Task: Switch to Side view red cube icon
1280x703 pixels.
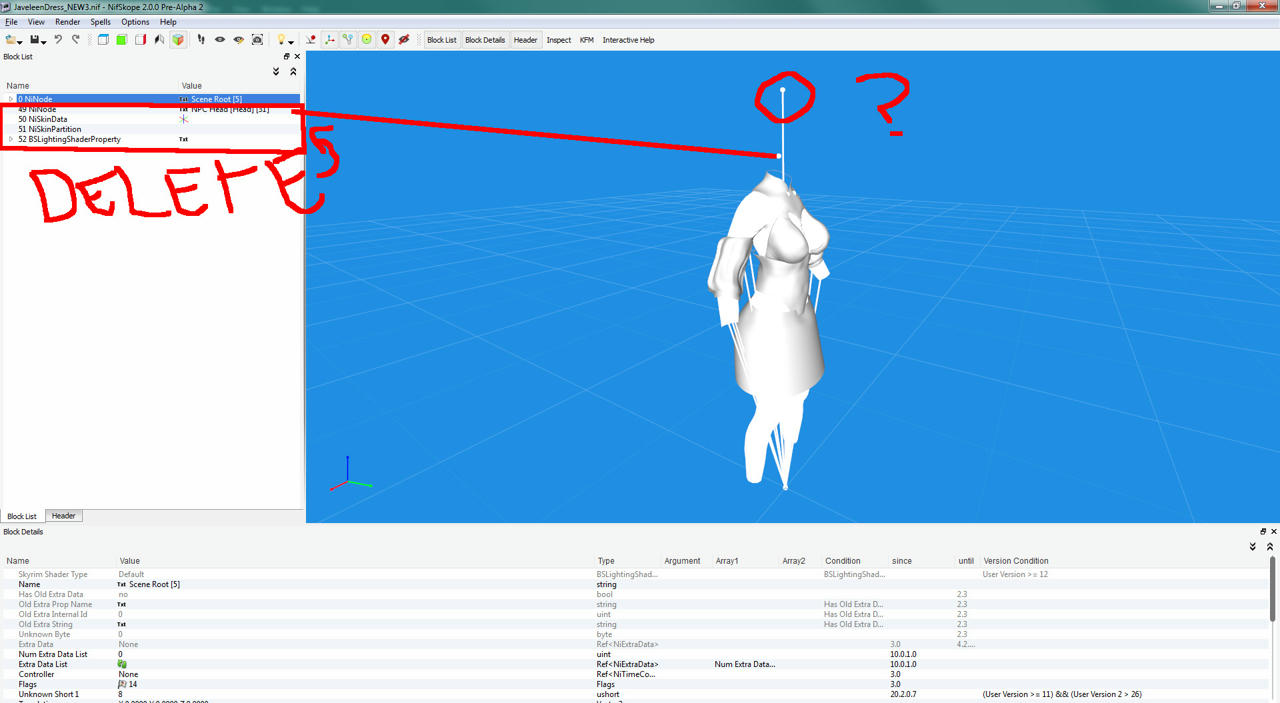Action: [140, 40]
